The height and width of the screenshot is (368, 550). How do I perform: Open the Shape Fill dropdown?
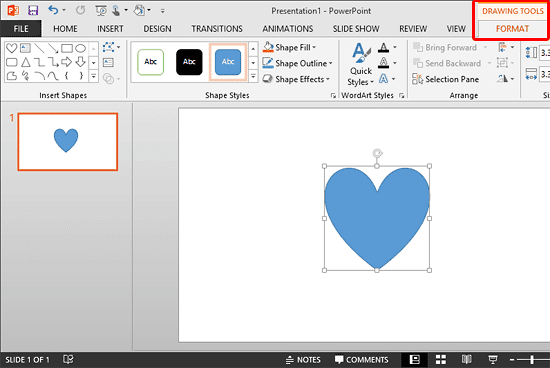[x=290, y=47]
